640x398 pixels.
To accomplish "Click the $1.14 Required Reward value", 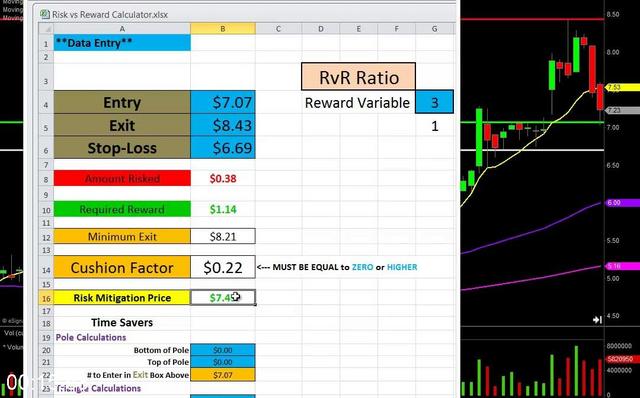I will point(223,209).
